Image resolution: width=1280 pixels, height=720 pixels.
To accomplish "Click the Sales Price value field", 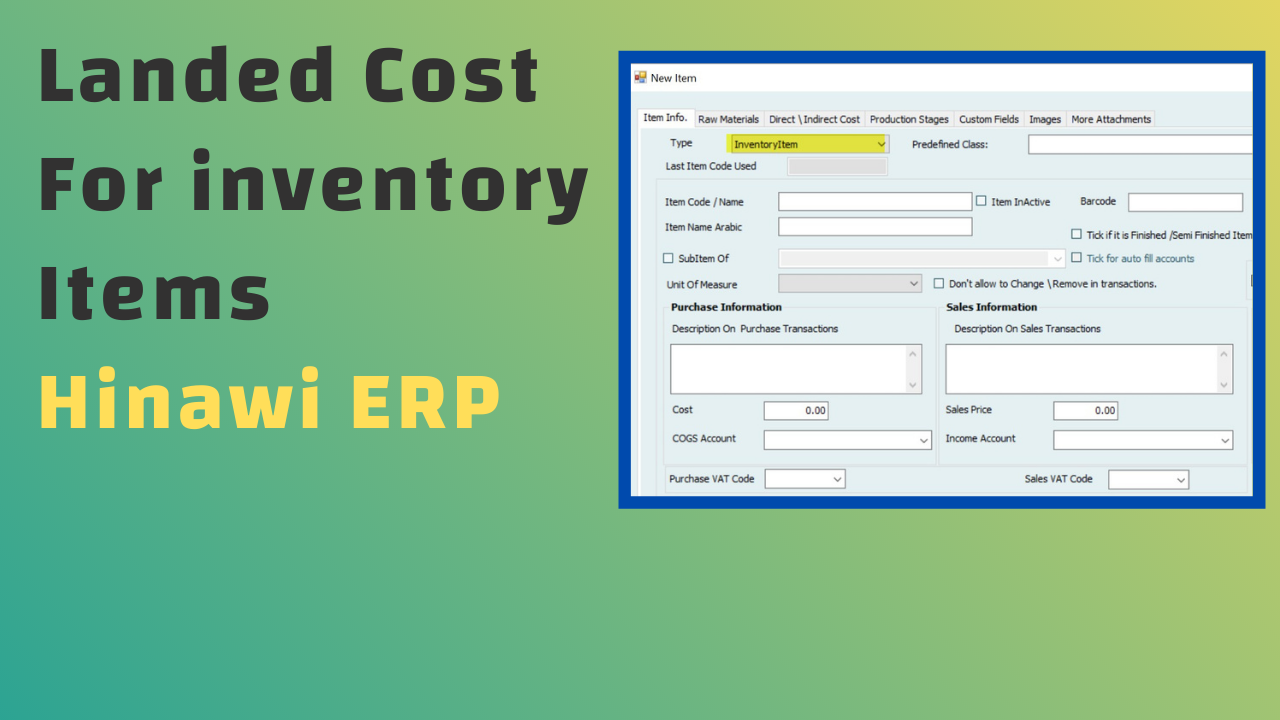I will [1085, 411].
